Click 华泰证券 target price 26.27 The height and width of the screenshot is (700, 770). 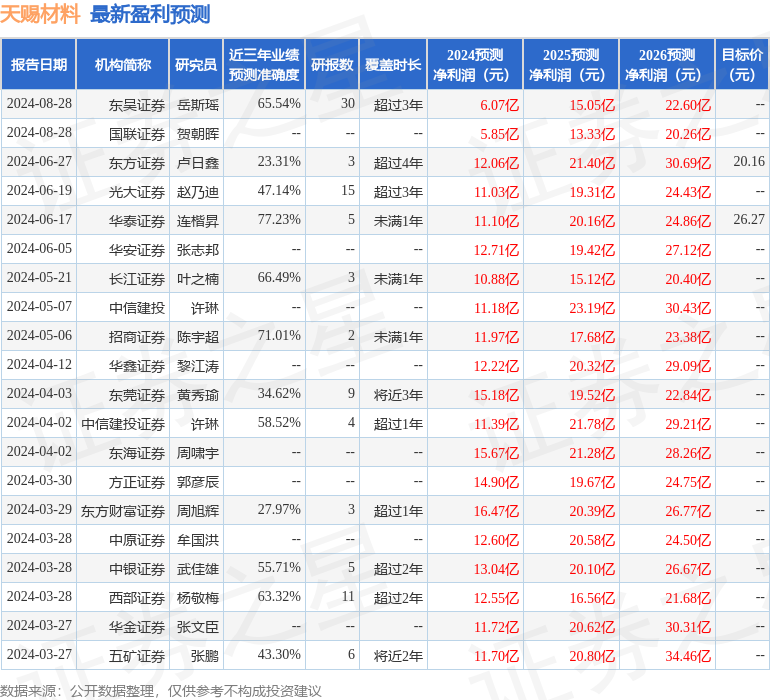[x=749, y=220]
